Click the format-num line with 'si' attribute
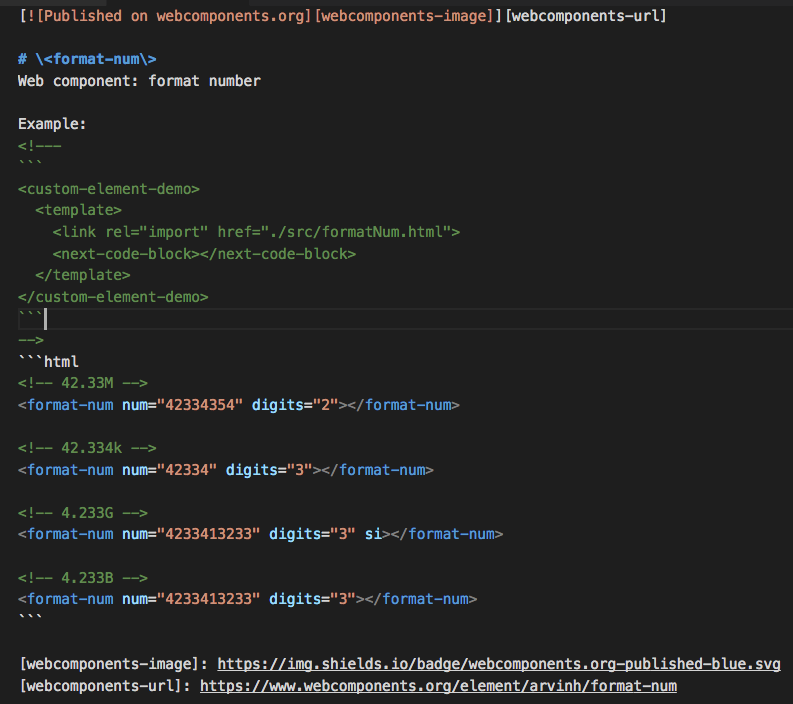The width and height of the screenshot is (793, 704). coord(260,534)
